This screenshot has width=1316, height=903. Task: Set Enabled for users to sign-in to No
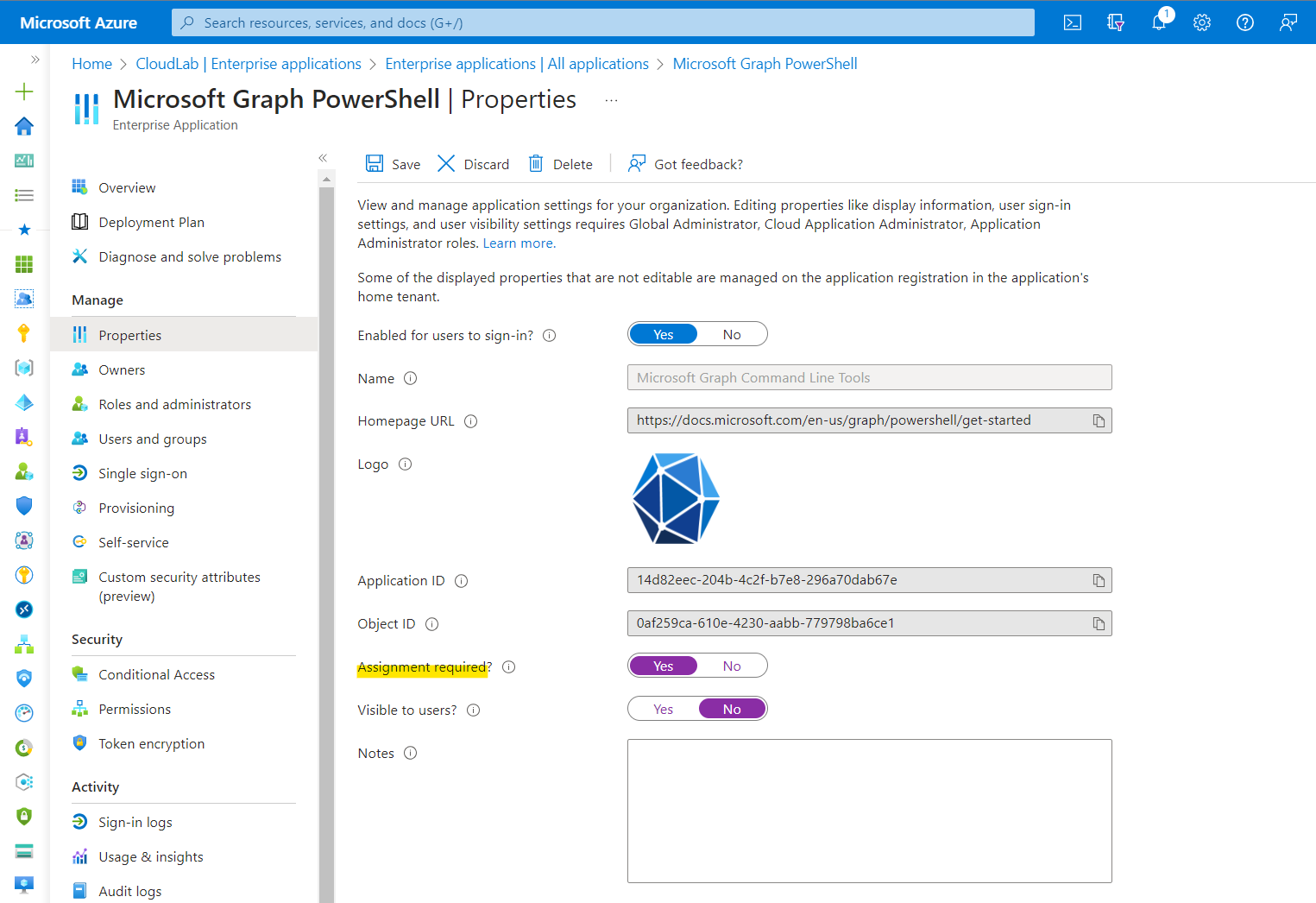[x=732, y=334]
